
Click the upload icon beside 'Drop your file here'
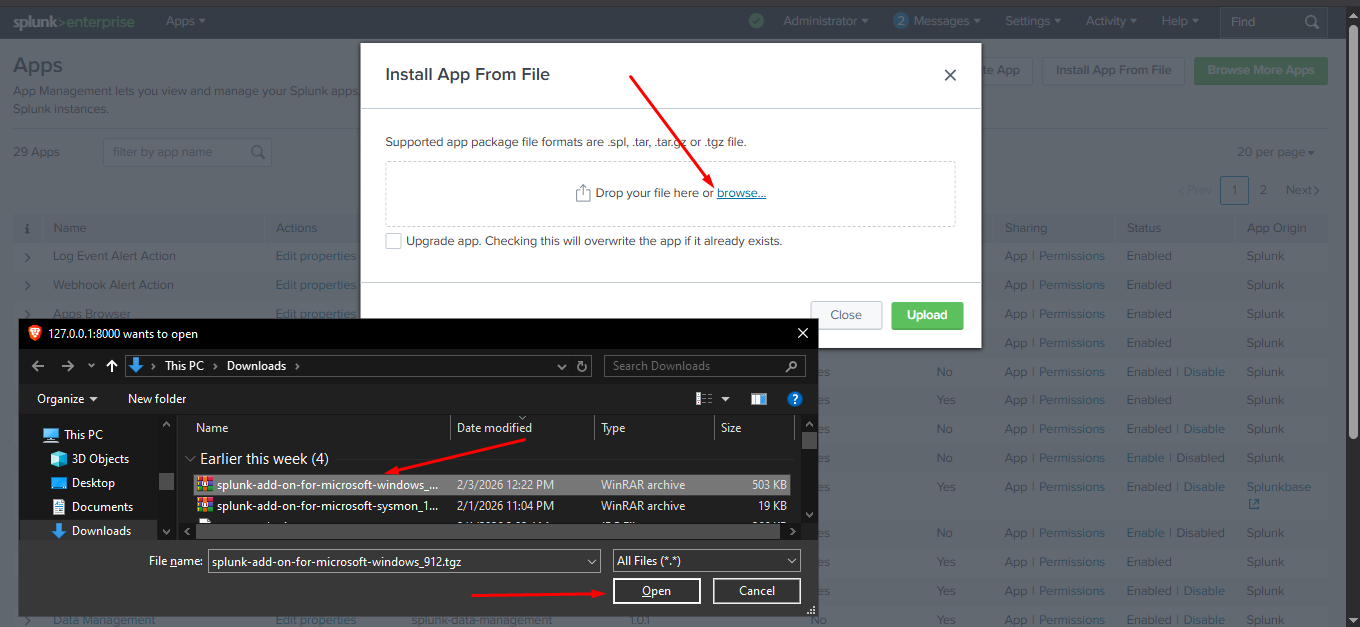click(x=583, y=193)
